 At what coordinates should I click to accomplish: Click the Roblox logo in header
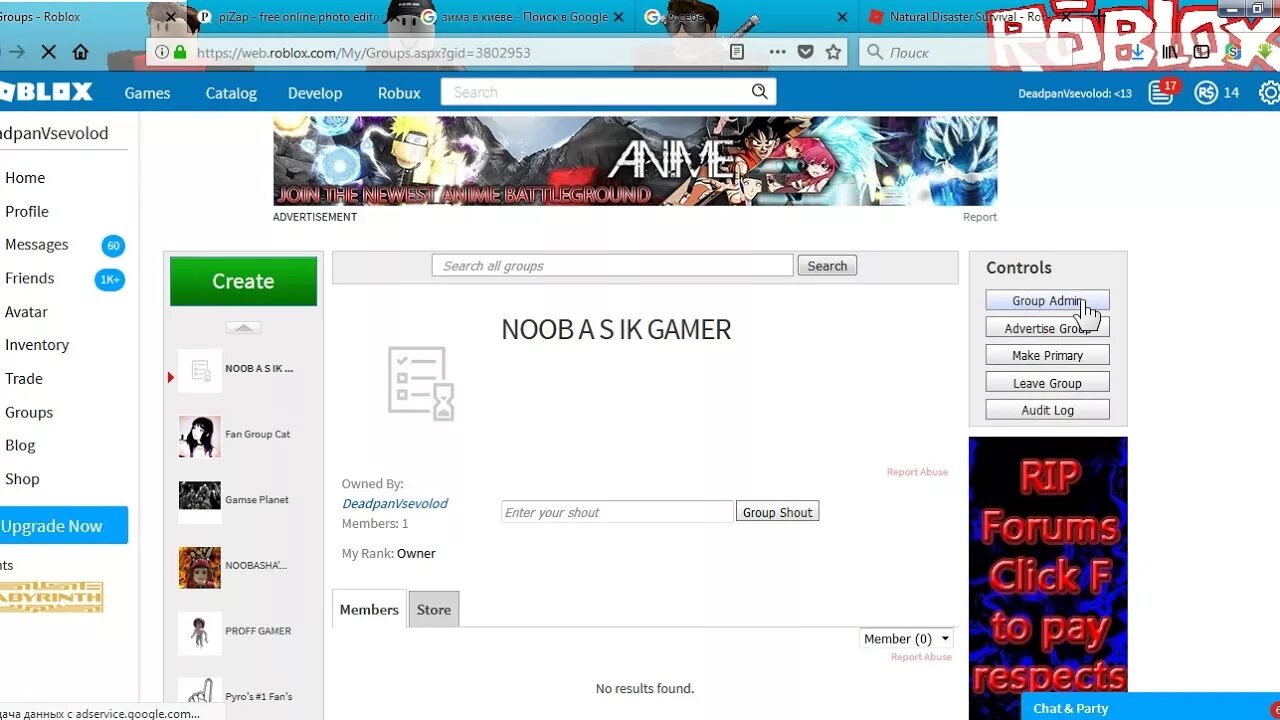point(45,92)
